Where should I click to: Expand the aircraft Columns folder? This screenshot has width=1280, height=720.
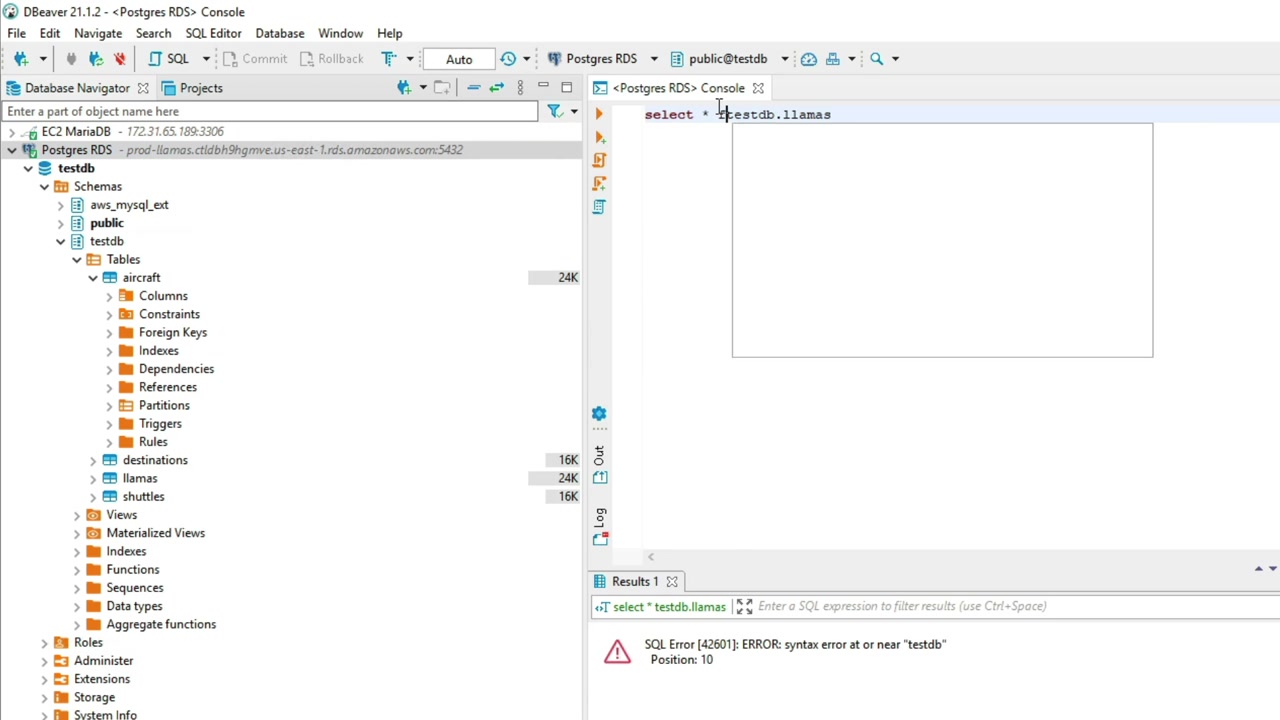click(109, 296)
